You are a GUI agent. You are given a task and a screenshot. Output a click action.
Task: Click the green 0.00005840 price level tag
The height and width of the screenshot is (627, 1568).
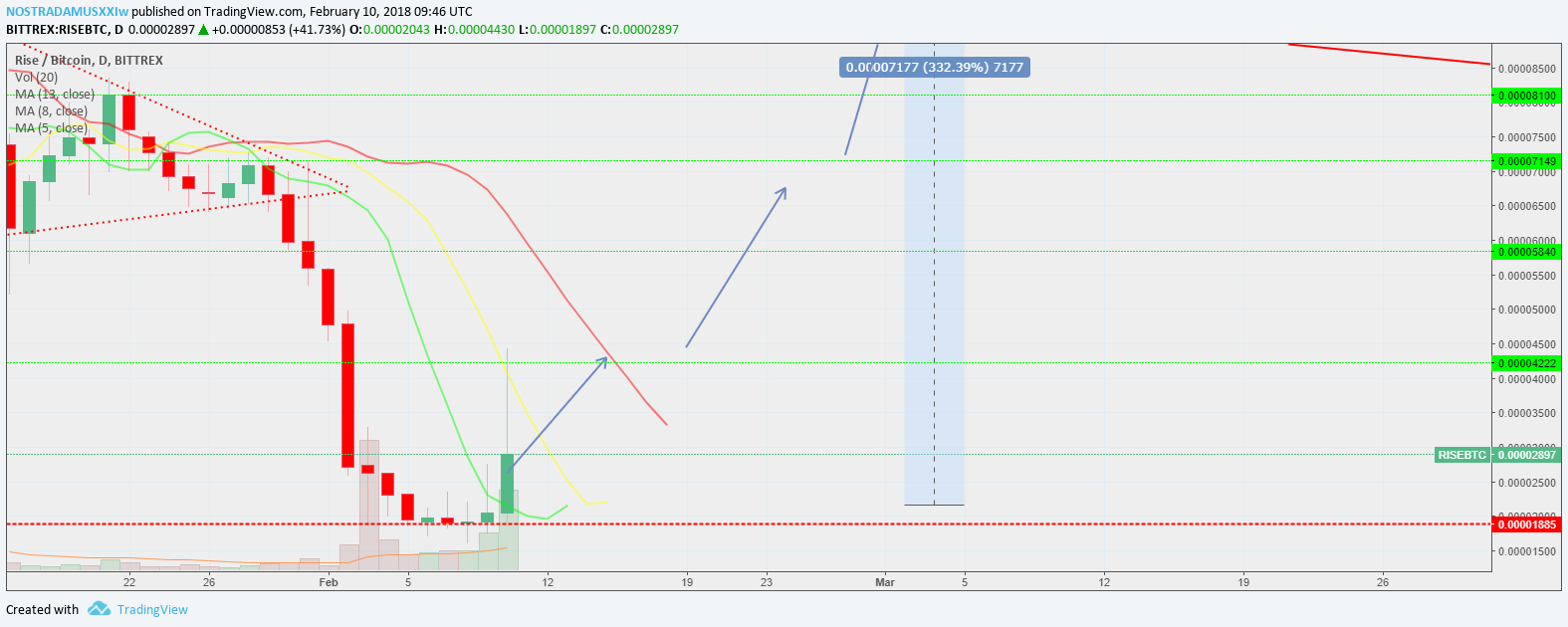coord(1526,252)
